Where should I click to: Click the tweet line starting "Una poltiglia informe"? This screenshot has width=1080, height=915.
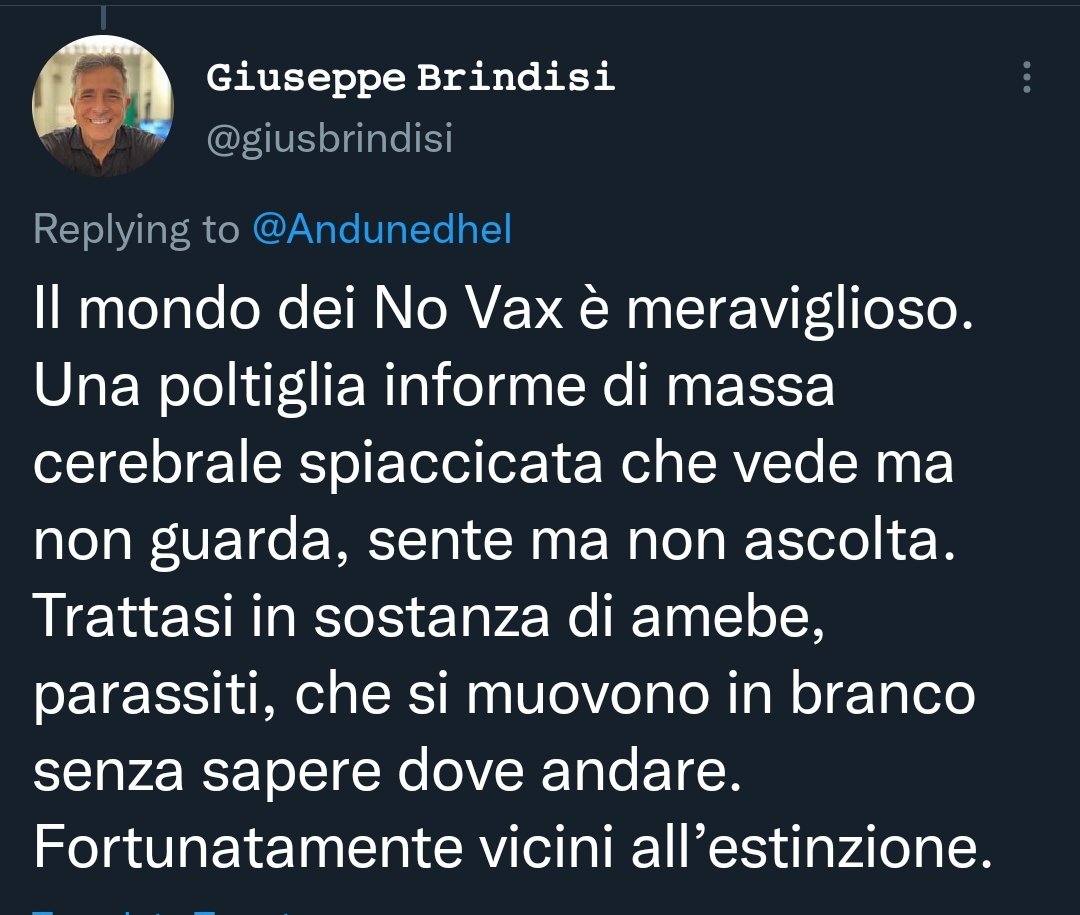point(434,387)
